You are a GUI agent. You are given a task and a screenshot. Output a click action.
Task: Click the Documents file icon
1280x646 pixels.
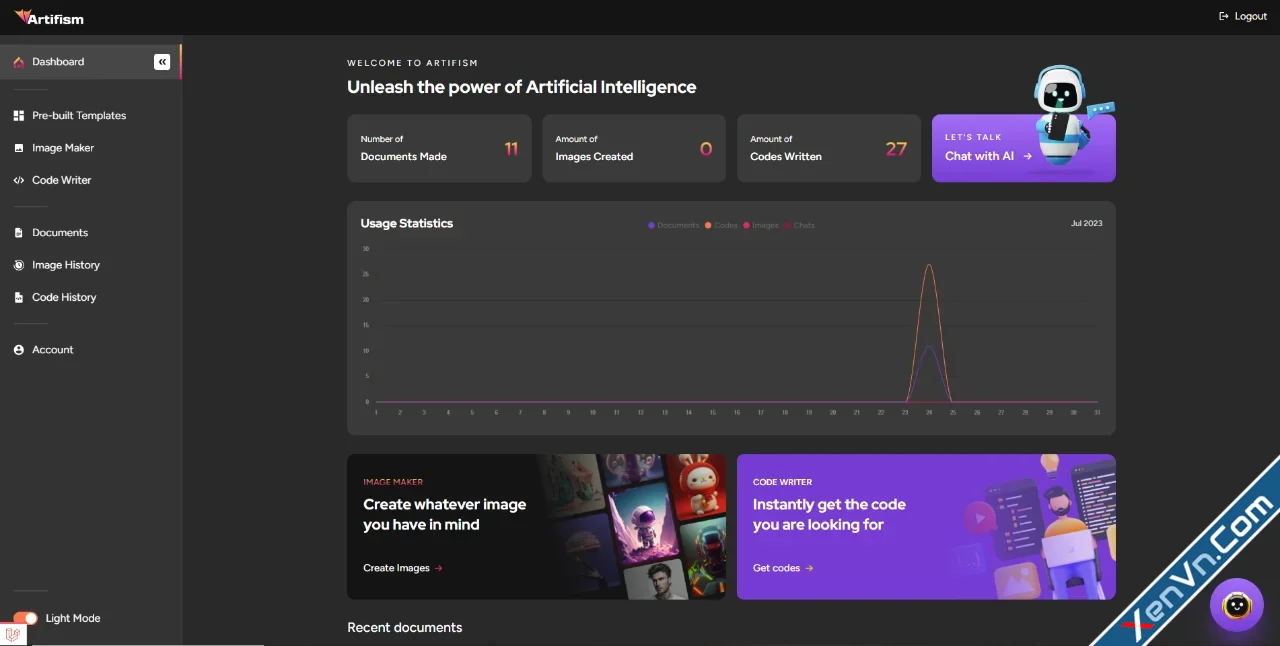click(x=18, y=232)
